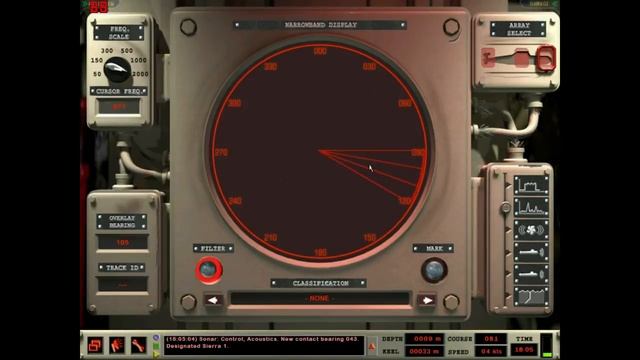Click the Track ID readout field
Screen dimensions: 640x360
122,284
